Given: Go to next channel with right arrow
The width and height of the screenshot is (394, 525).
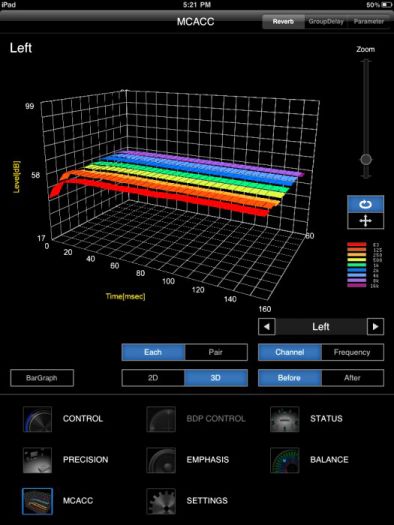Looking at the screenshot, I should click(375, 326).
